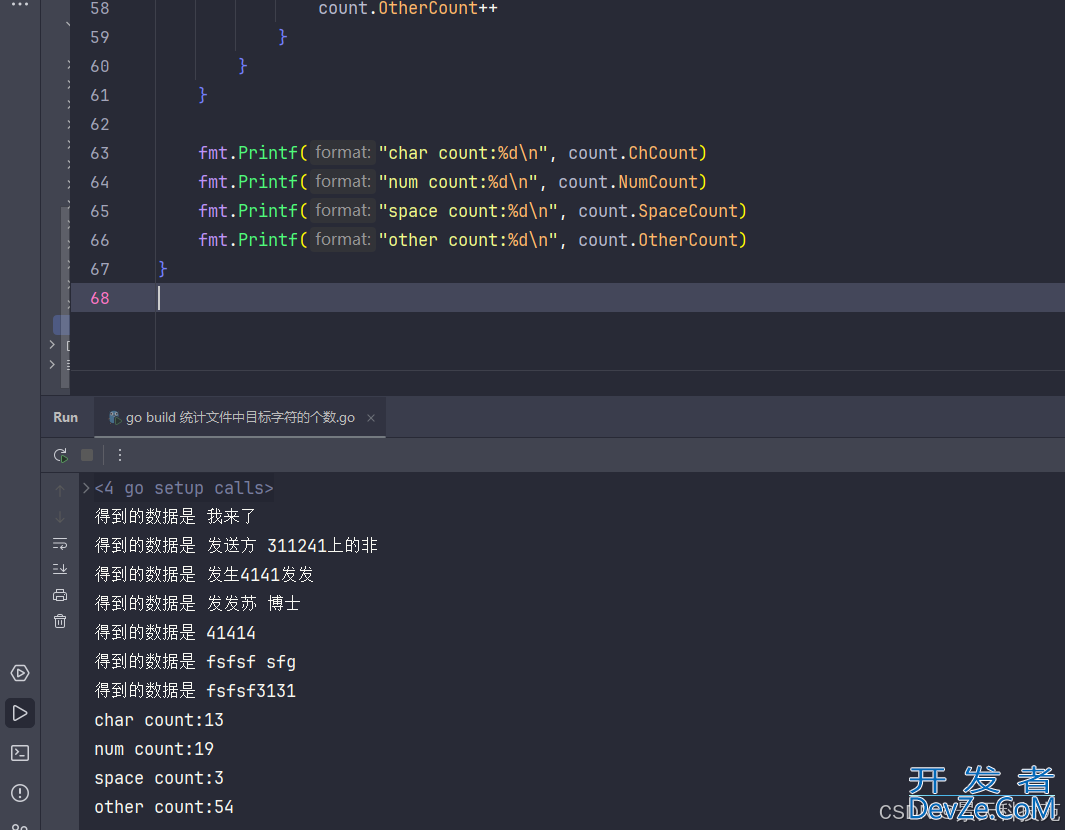
Task: Click the Run panel label
Action: pyautogui.click(x=66, y=418)
